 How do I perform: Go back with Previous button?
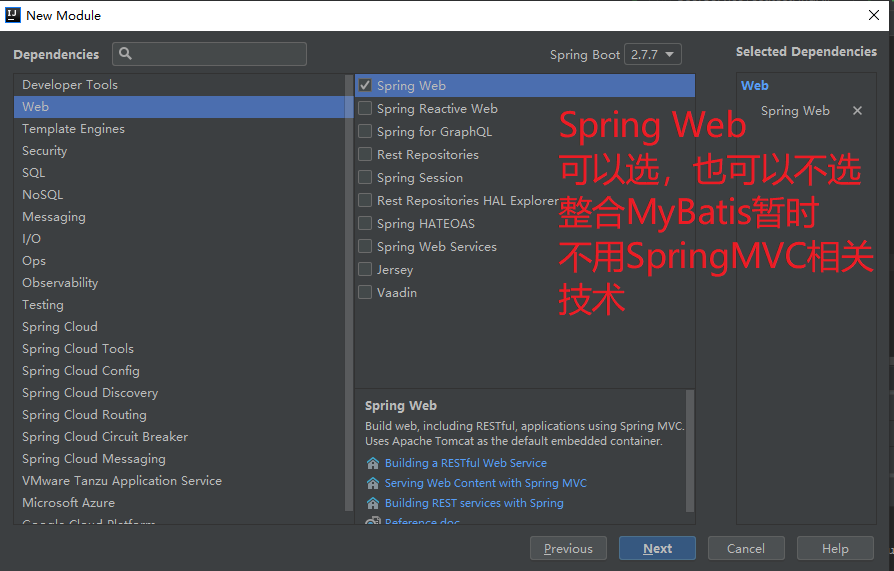[568, 548]
